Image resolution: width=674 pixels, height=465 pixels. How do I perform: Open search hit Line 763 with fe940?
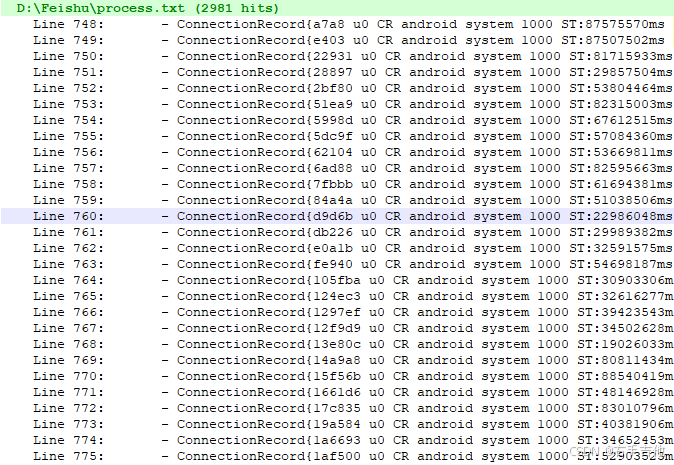pyautogui.click(x=337, y=264)
